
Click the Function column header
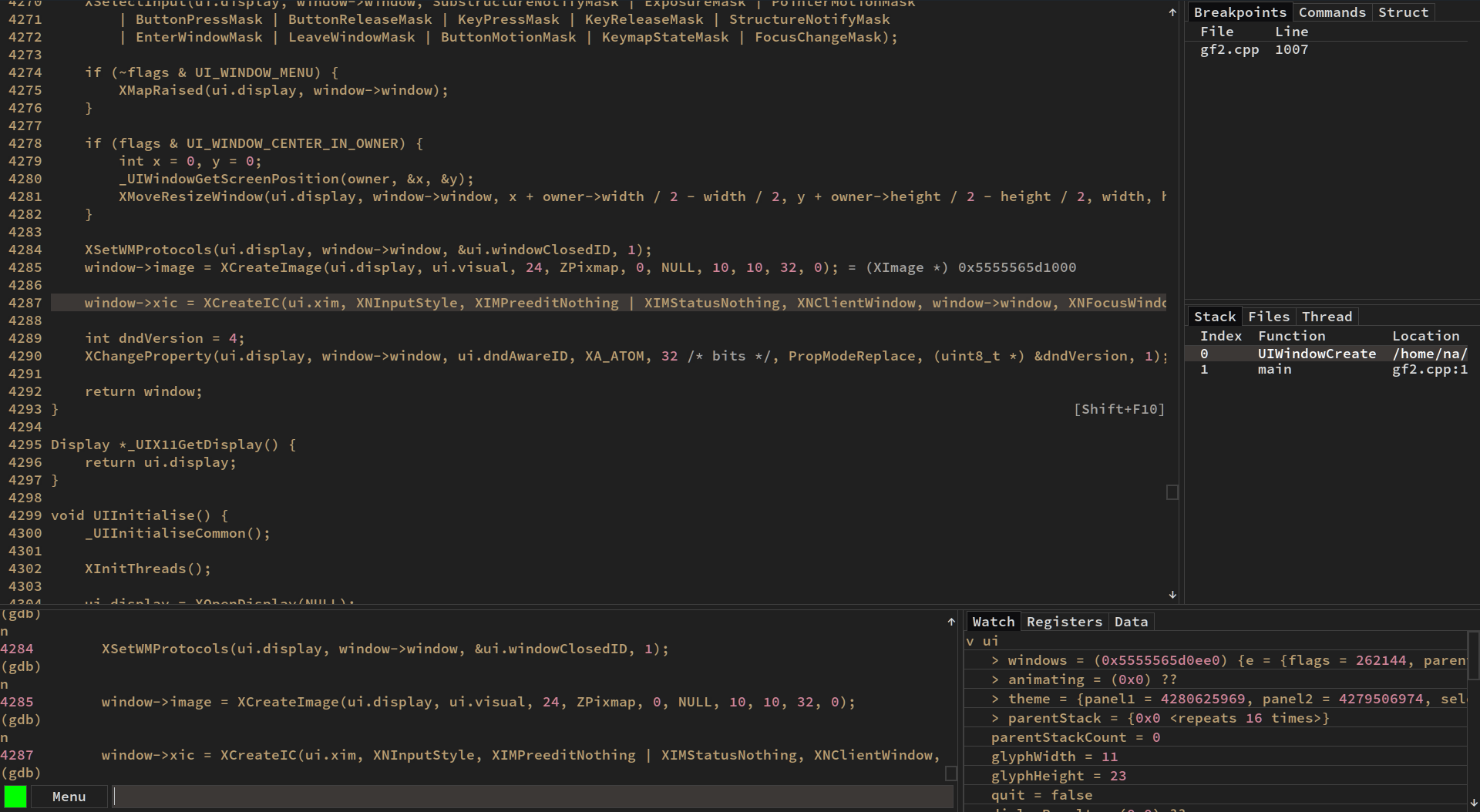1291,336
